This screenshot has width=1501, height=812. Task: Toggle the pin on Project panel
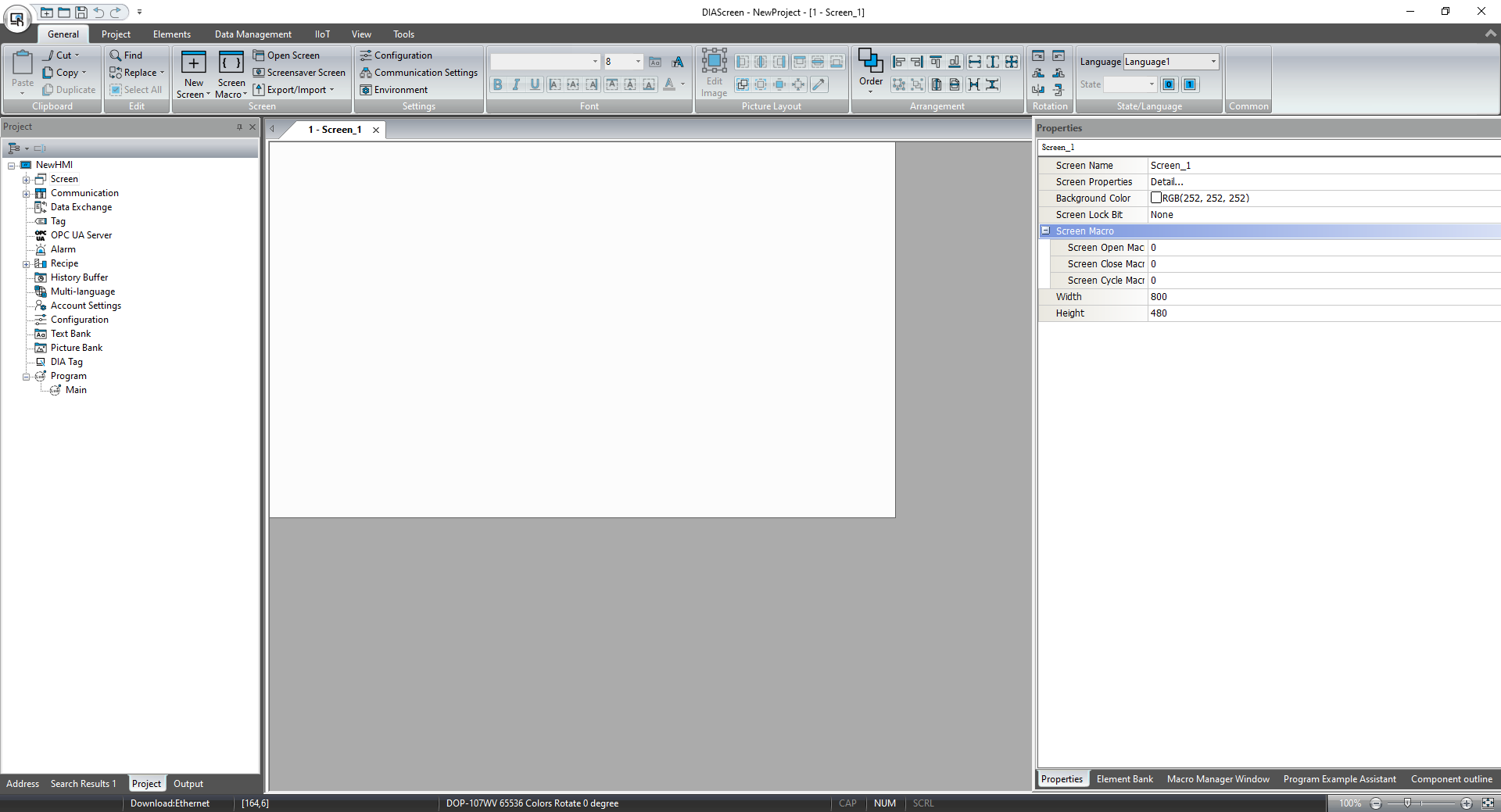(x=239, y=127)
